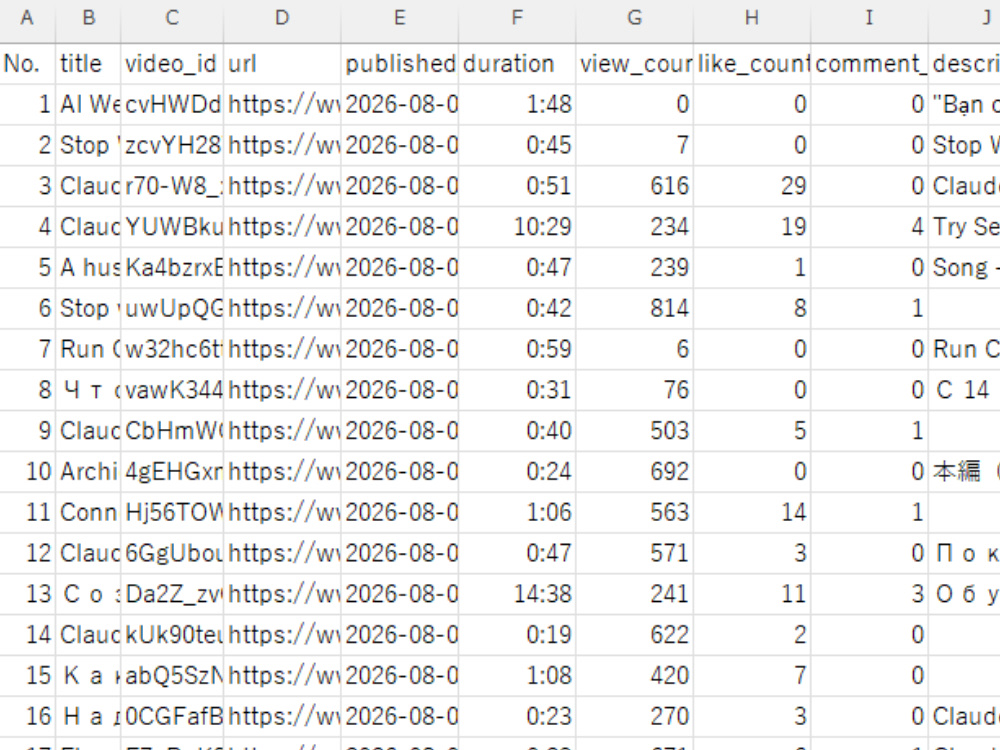Click the 'video_id' header cell
The height and width of the screenshot is (750, 1000).
coord(172,64)
